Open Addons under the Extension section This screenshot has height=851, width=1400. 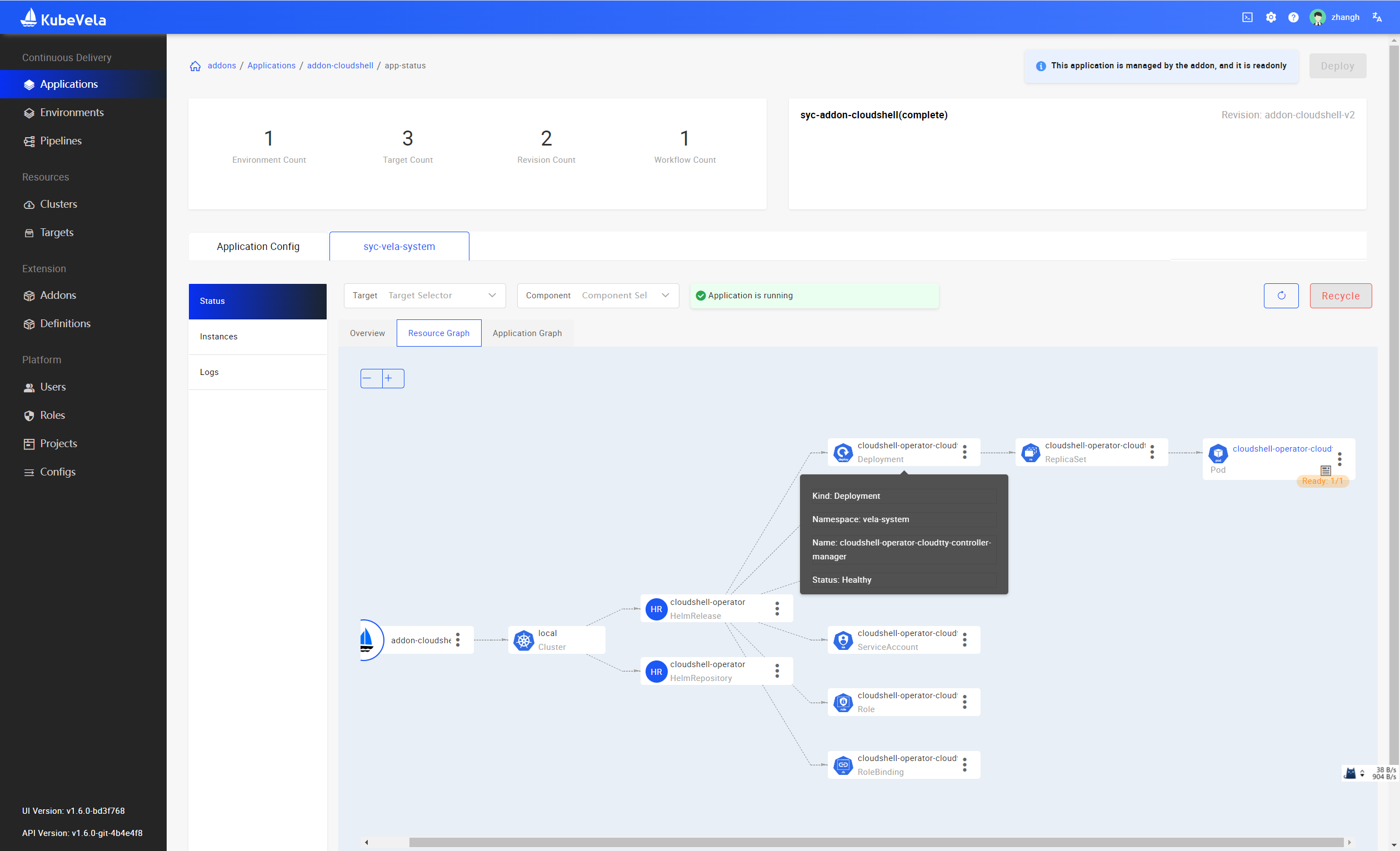pyautogui.click(x=57, y=295)
